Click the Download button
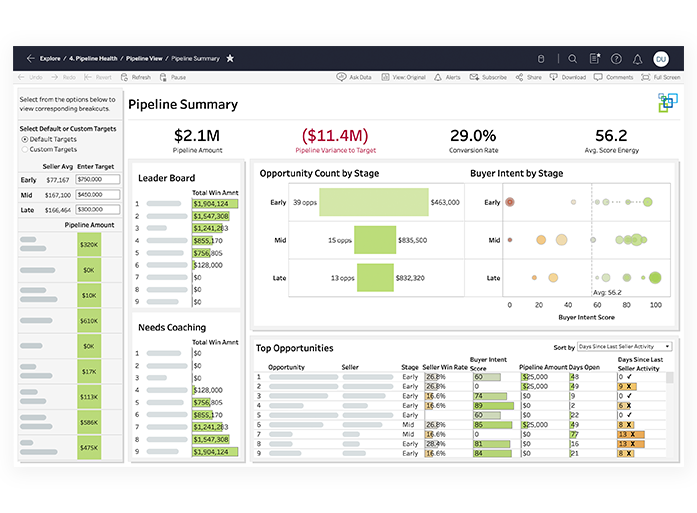Image resolution: width=697 pixels, height=513 pixels. pyautogui.click(x=568, y=77)
